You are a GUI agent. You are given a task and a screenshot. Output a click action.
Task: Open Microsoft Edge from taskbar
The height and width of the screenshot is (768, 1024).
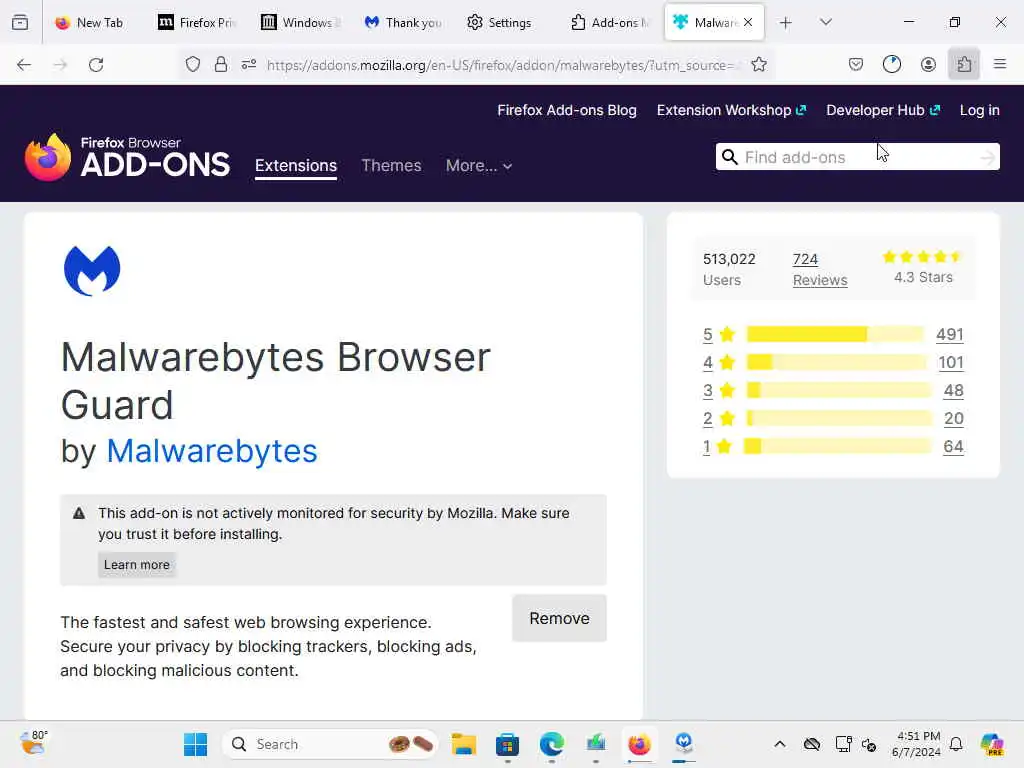pyautogui.click(x=552, y=744)
